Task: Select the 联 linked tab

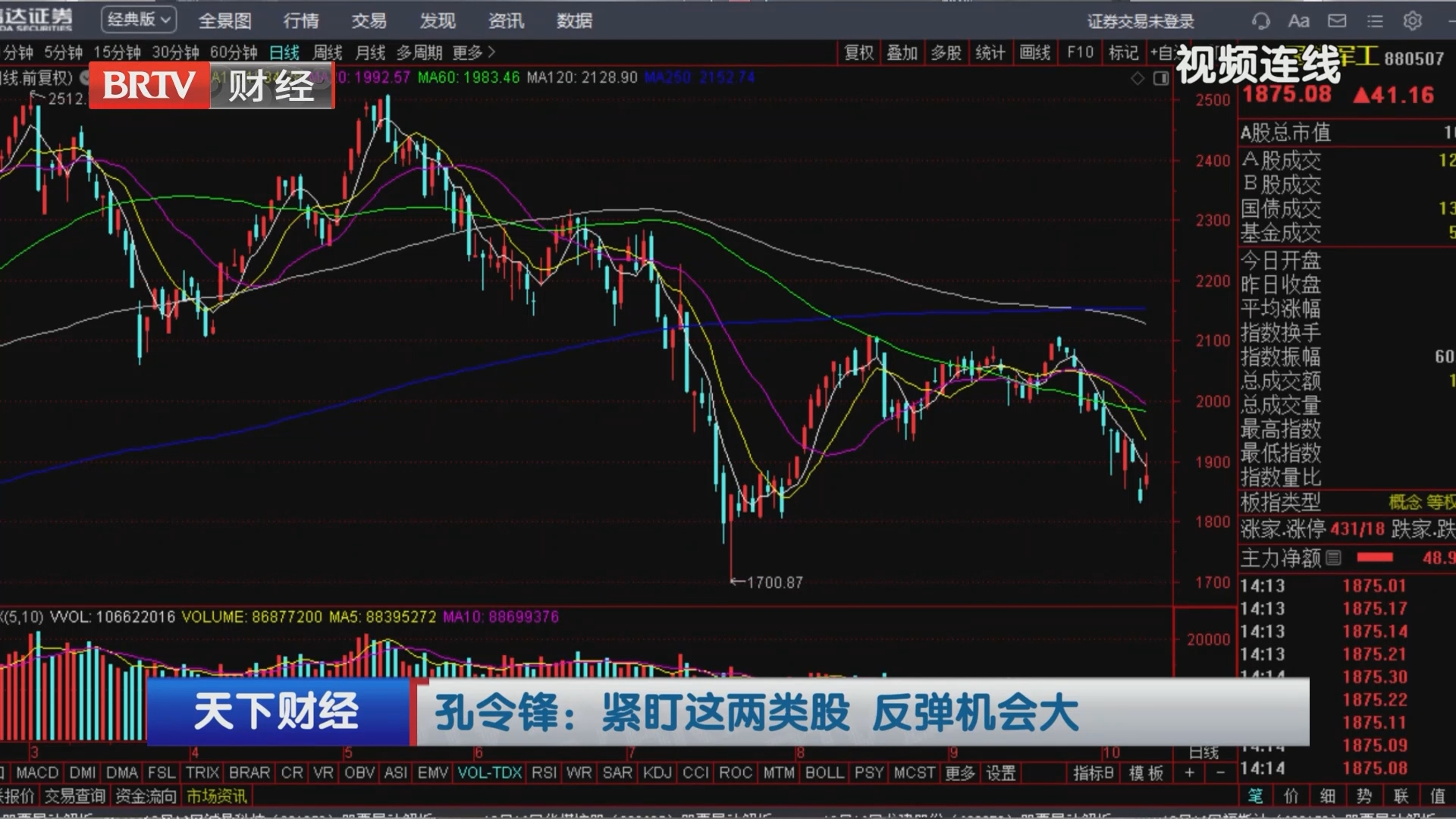Action: click(1401, 795)
